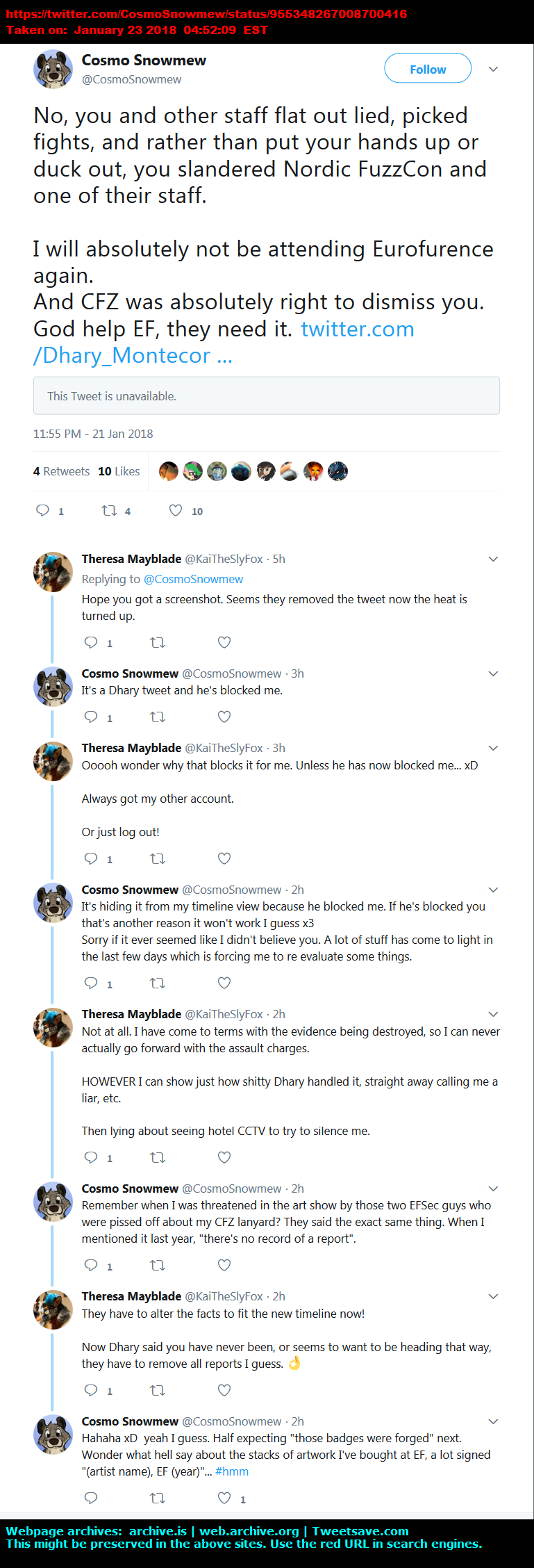Open the #hmm hashtag
The image size is (534, 1568).
232,1471
